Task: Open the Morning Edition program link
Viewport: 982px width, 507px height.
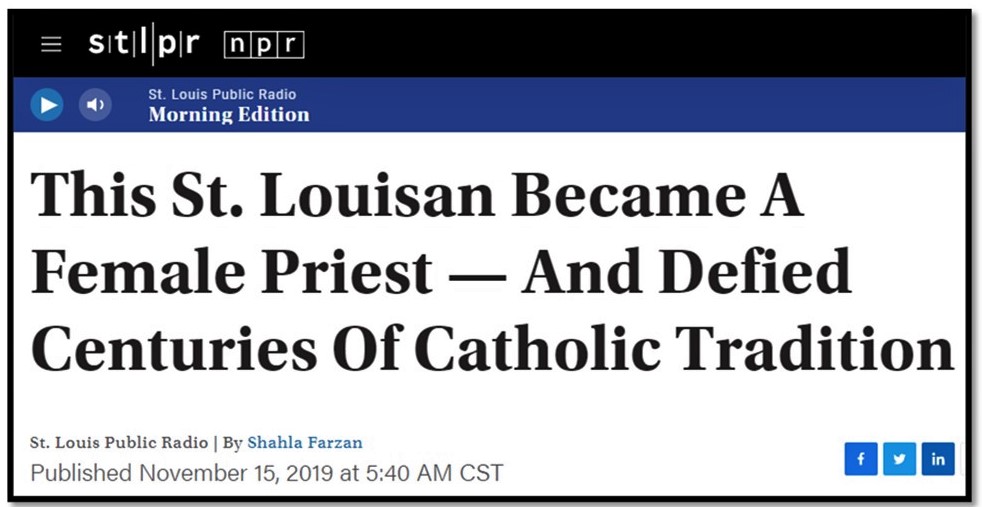Action: (x=229, y=115)
